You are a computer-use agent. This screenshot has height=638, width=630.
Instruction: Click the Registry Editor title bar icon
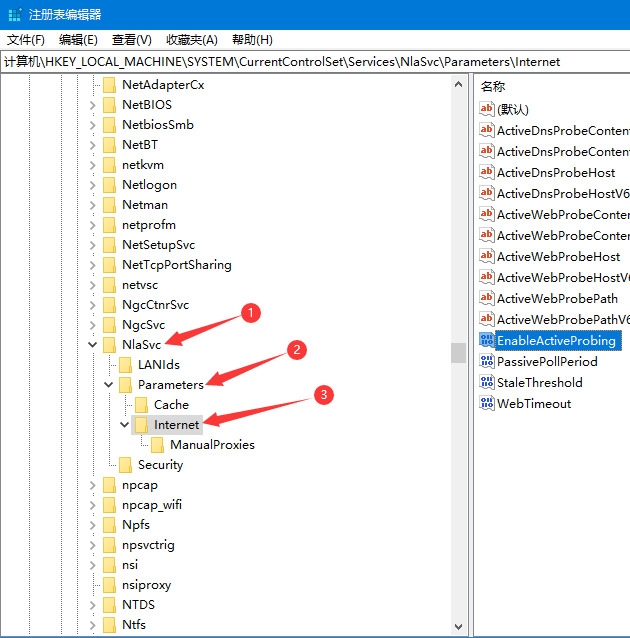point(13,14)
